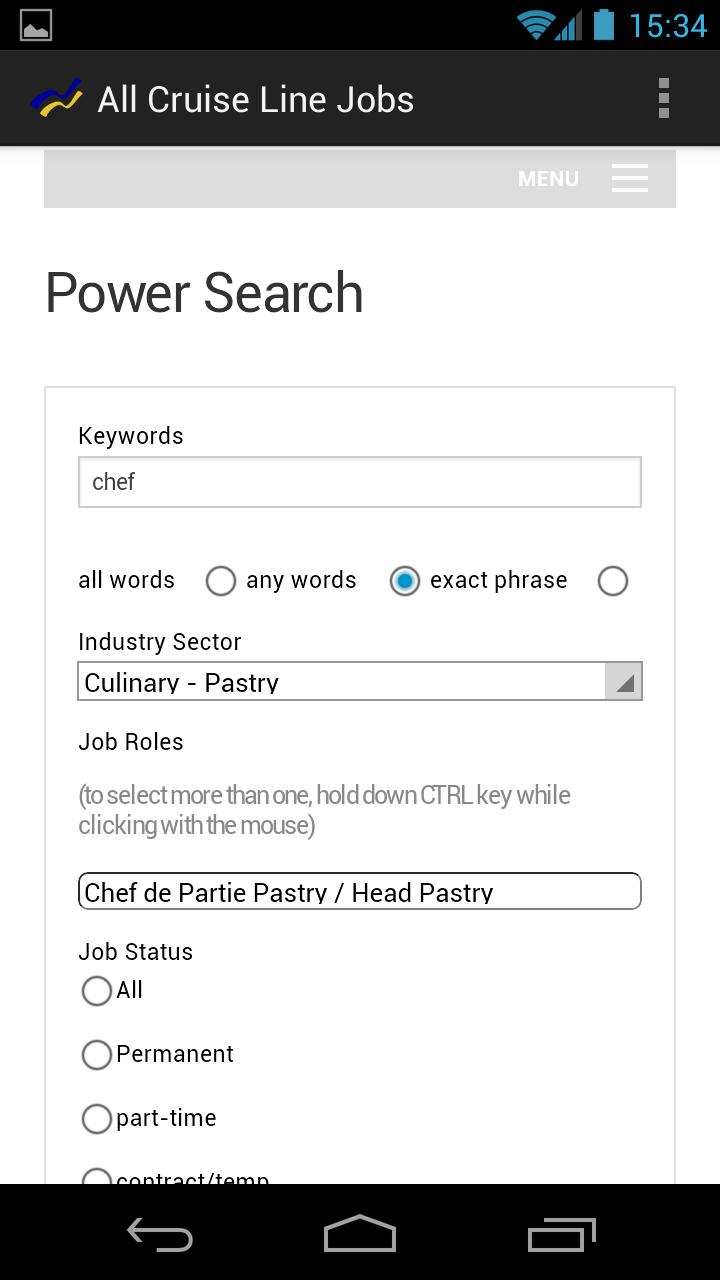Open the Chef de Partie Pastry roles list
Viewport: 720px width, 1280px height.
(360, 891)
